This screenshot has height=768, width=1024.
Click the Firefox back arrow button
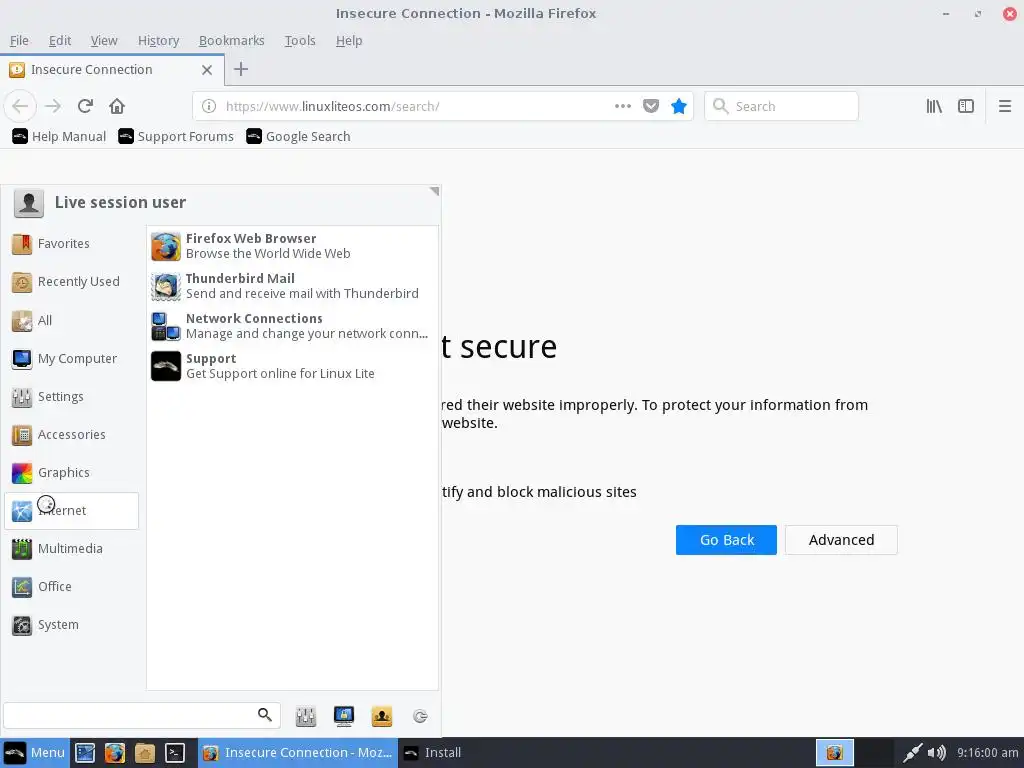(20, 106)
